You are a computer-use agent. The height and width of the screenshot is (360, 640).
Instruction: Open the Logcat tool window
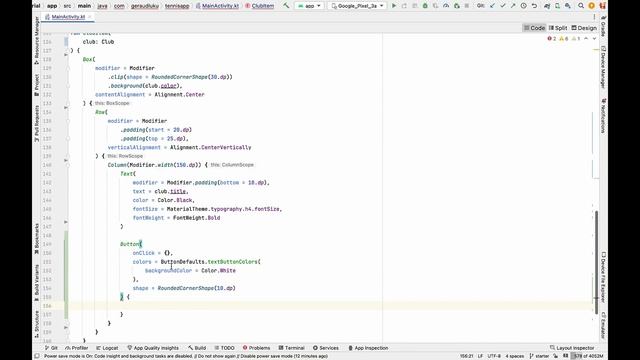(x=107, y=348)
